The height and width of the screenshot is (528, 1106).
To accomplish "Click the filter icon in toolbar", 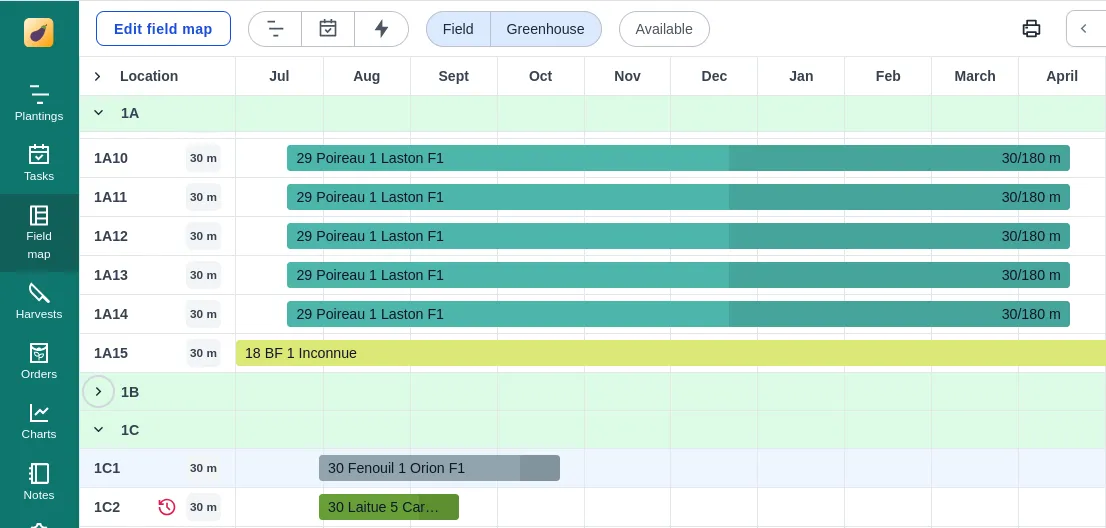I will [x=275, y=29].
